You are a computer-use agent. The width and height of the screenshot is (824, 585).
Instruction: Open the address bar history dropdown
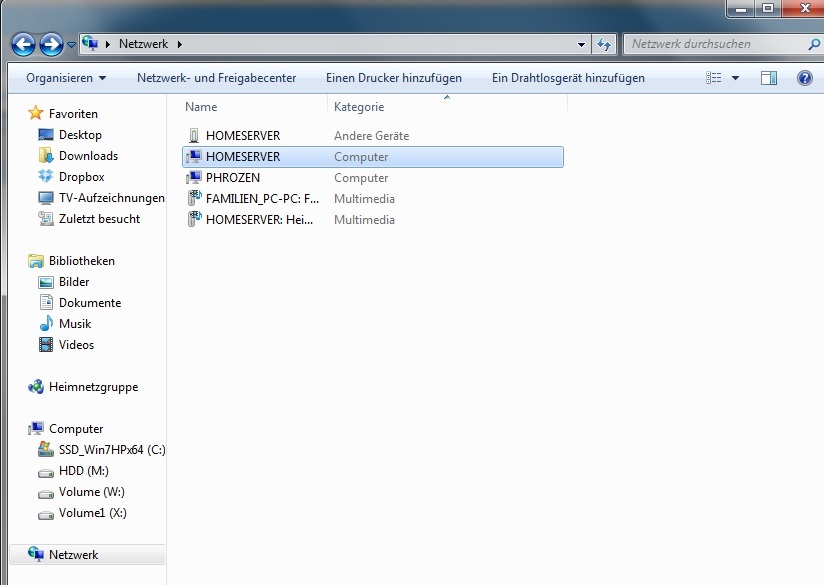581,45
